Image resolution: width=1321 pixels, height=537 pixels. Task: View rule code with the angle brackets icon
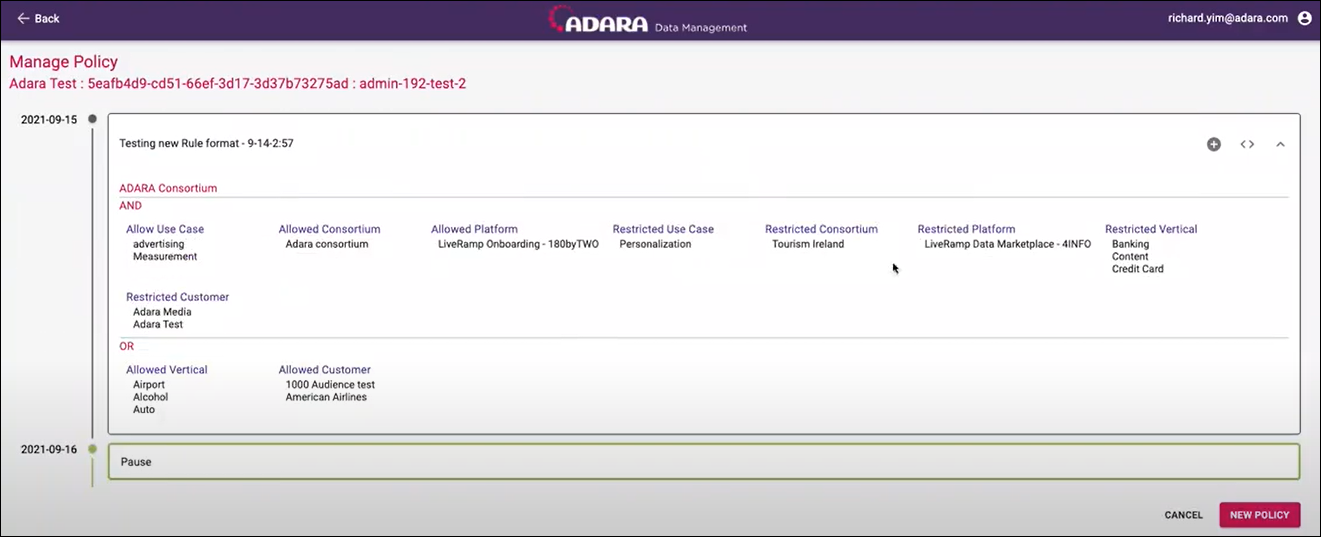pos(1247,144)
